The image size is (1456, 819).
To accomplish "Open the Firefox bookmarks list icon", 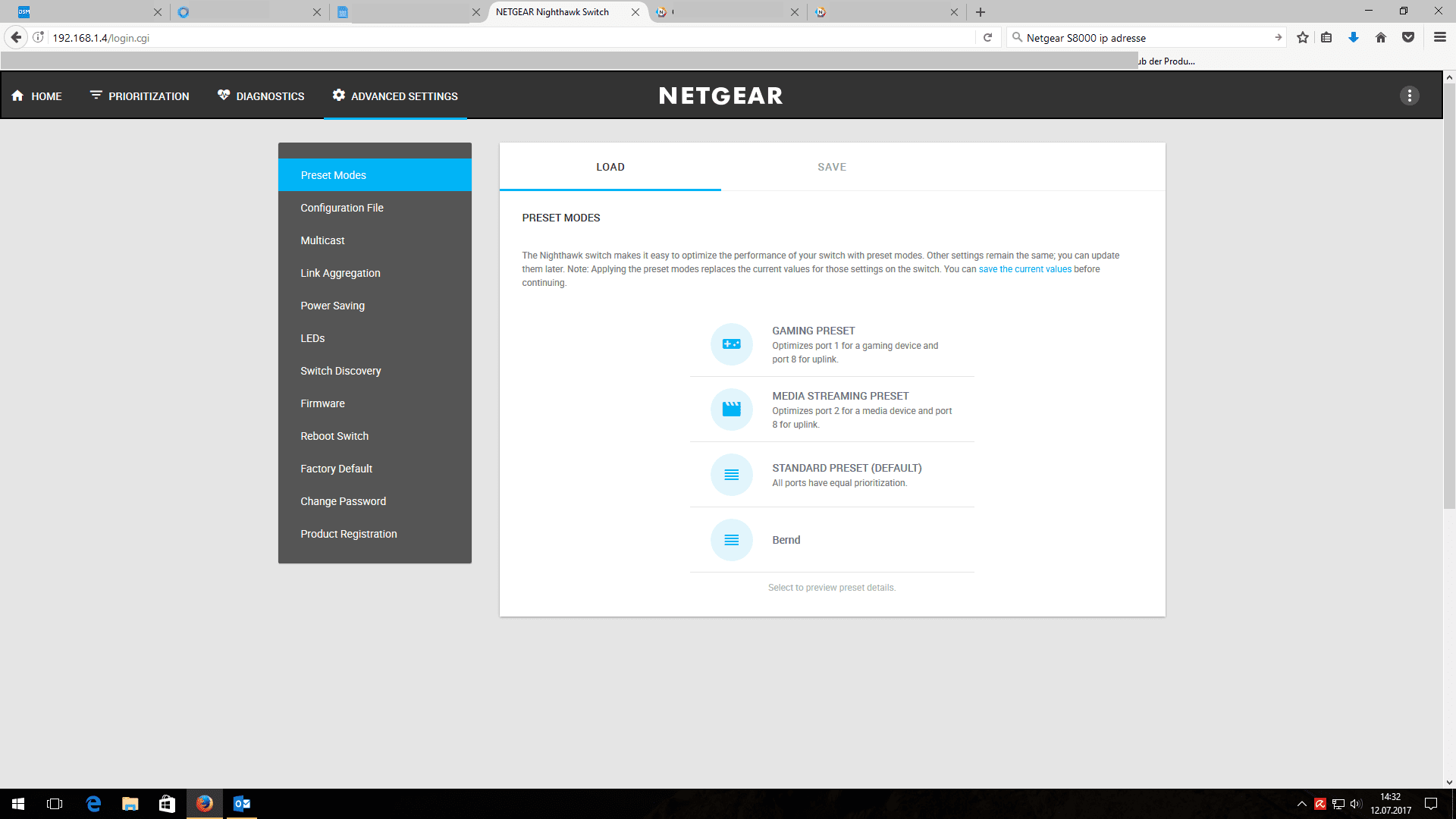I will tap(1326, 37).
